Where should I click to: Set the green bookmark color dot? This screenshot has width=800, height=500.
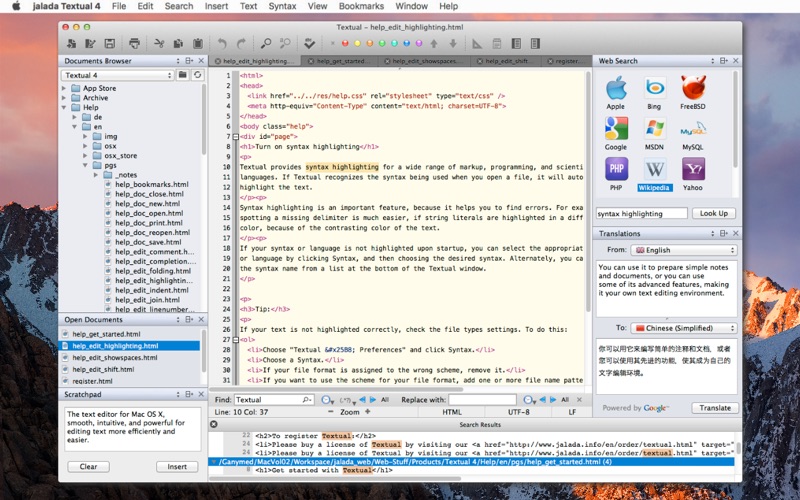click(x=382, y=43)
